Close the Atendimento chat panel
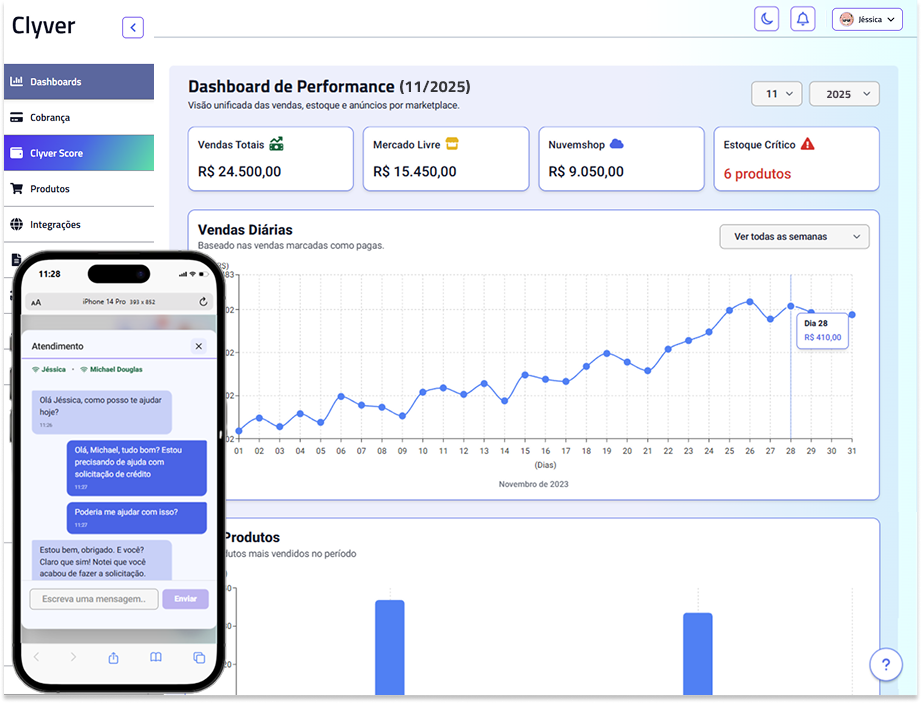922x704 pixels. coord(199,346)
